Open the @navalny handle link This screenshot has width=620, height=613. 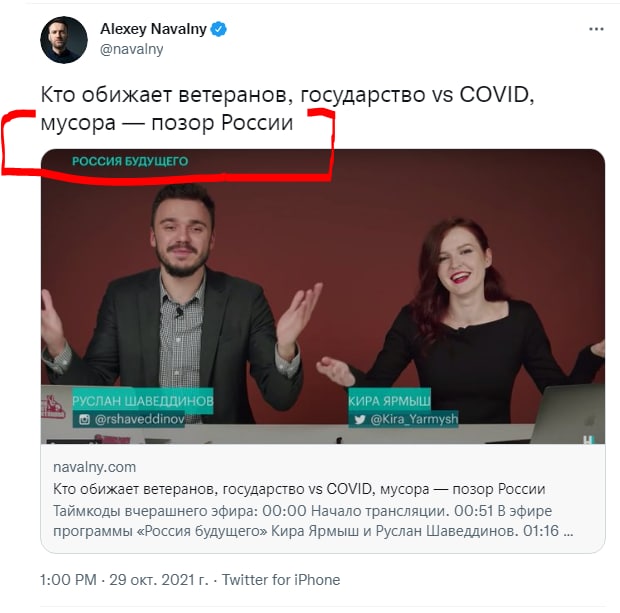point(131,49)
